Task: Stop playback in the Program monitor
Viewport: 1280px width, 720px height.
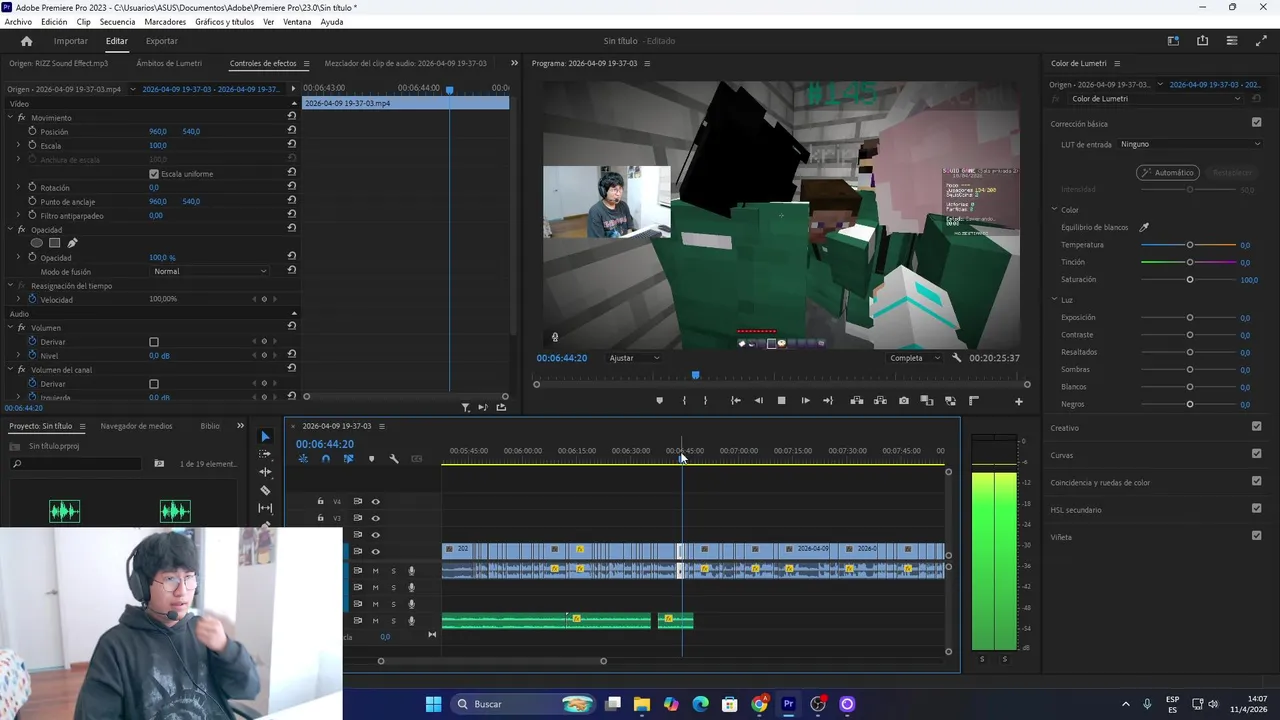Action: coord(782,401)
